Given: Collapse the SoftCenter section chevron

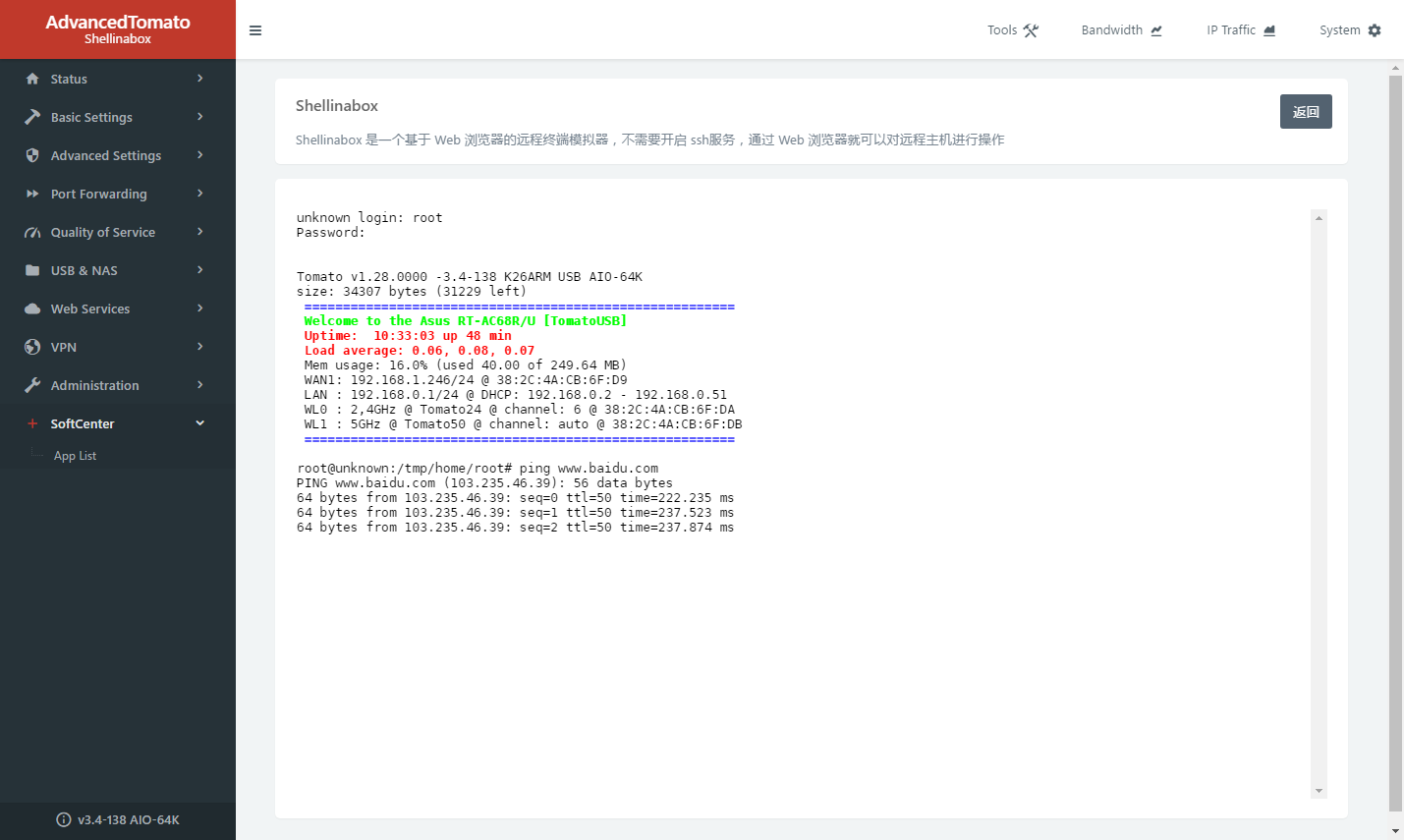Looking at the screenshot, I should pyautogui.click(x=200, y=423).
